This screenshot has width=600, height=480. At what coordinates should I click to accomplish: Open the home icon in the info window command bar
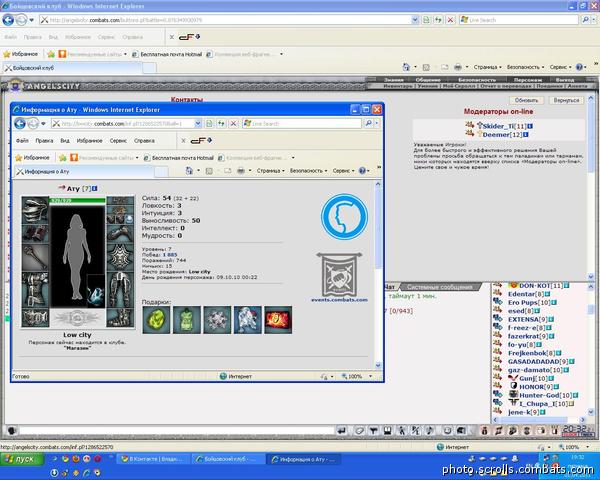189,171
